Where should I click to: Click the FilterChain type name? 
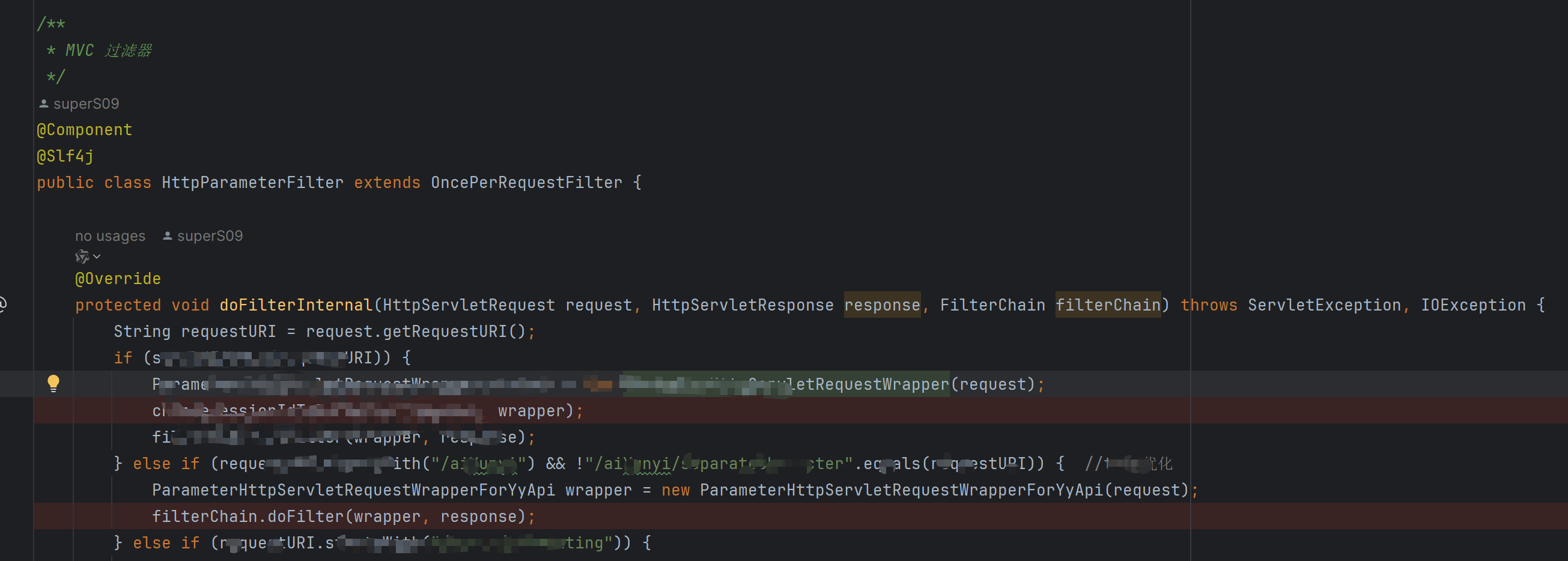[992, 305]
